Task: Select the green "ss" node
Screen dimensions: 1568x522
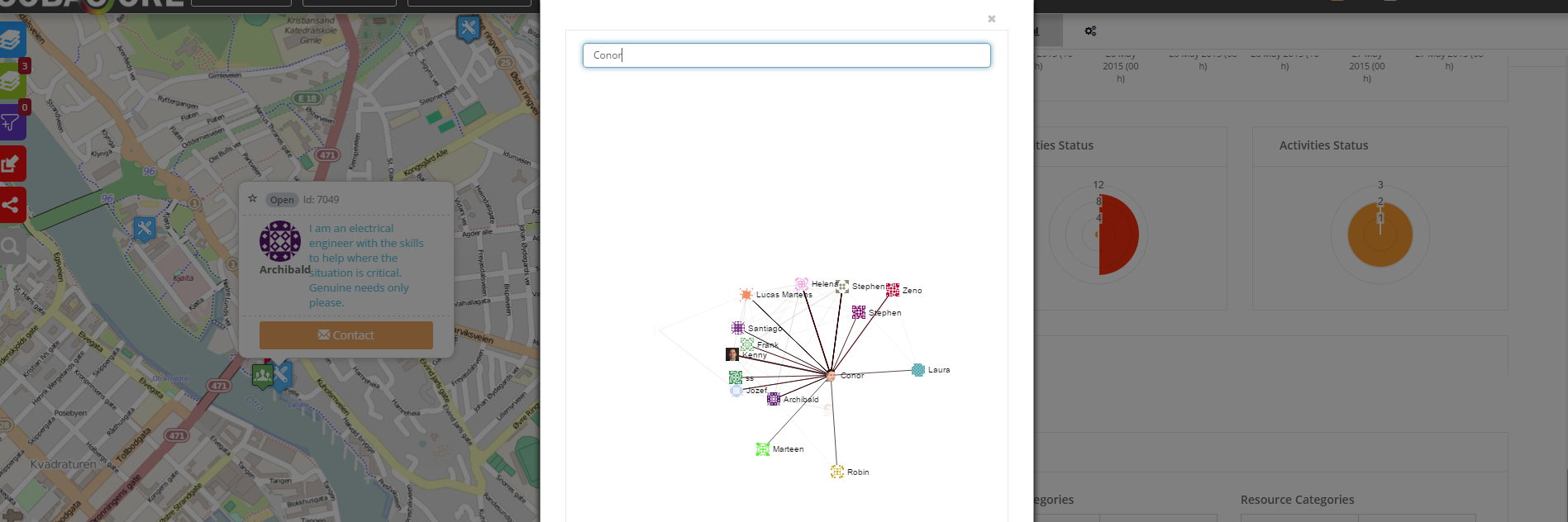Action: [736, 377]
